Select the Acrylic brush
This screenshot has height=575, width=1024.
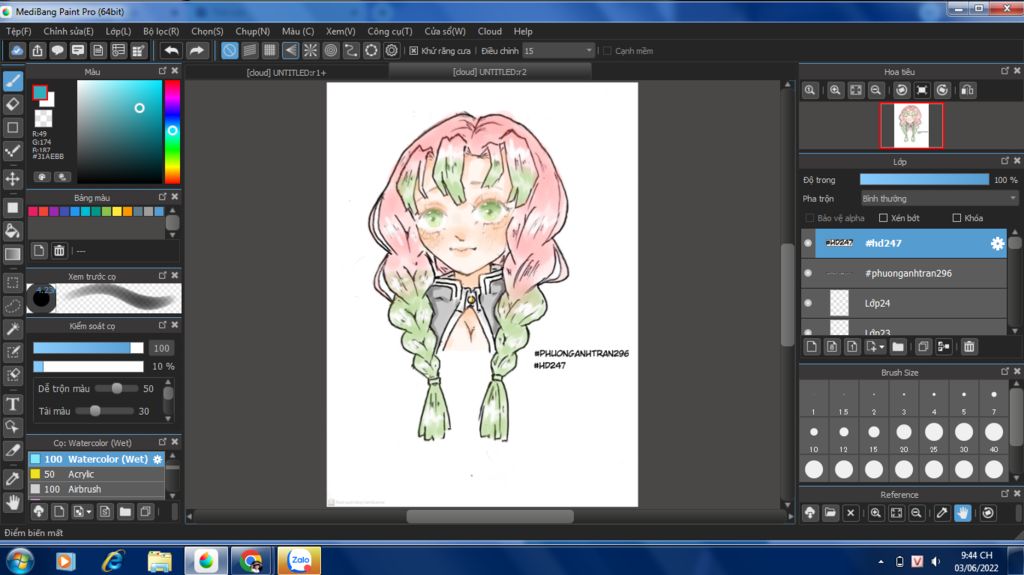(97, 474)
